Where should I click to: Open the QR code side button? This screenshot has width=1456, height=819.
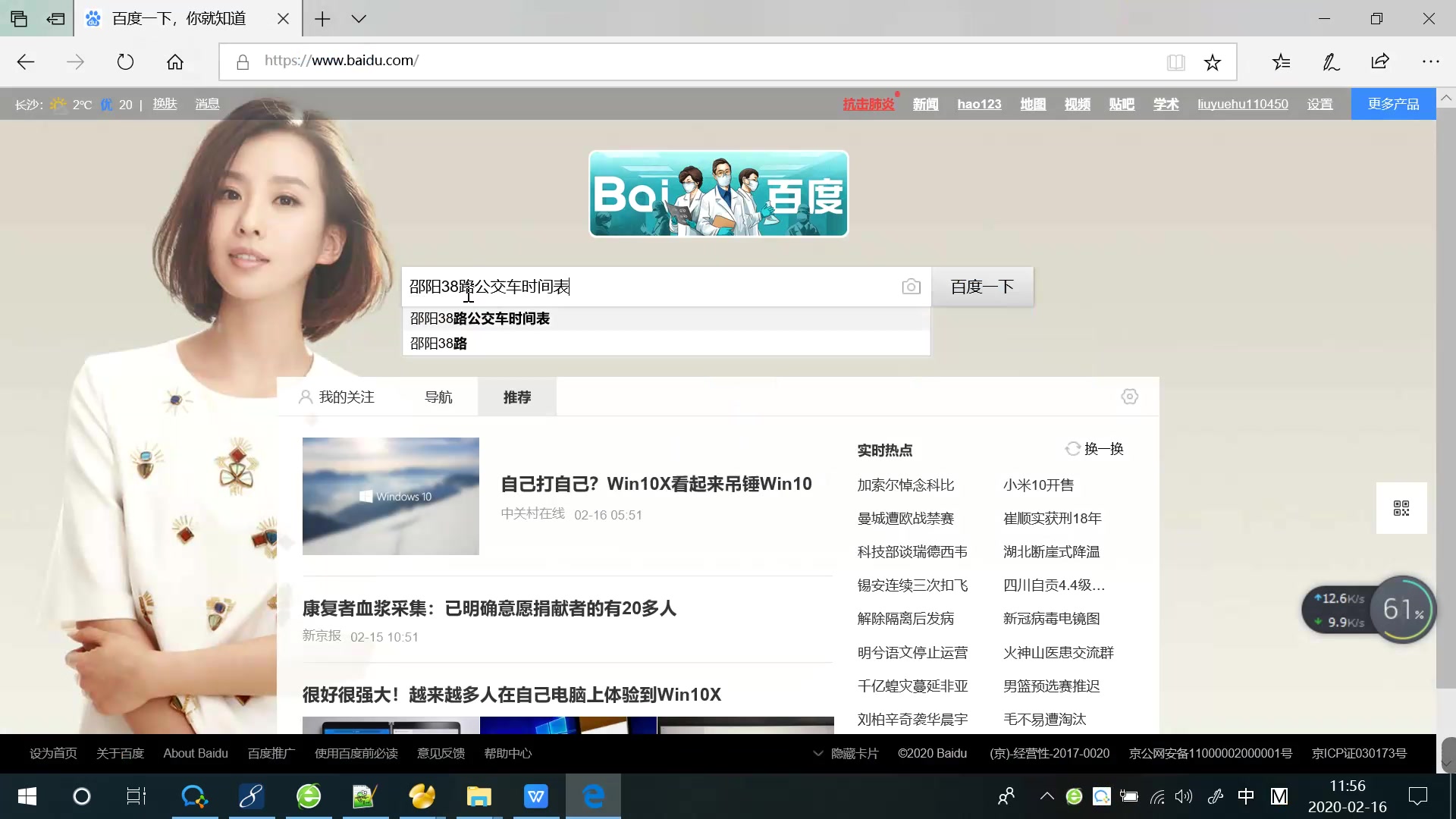coord(1401,508)
